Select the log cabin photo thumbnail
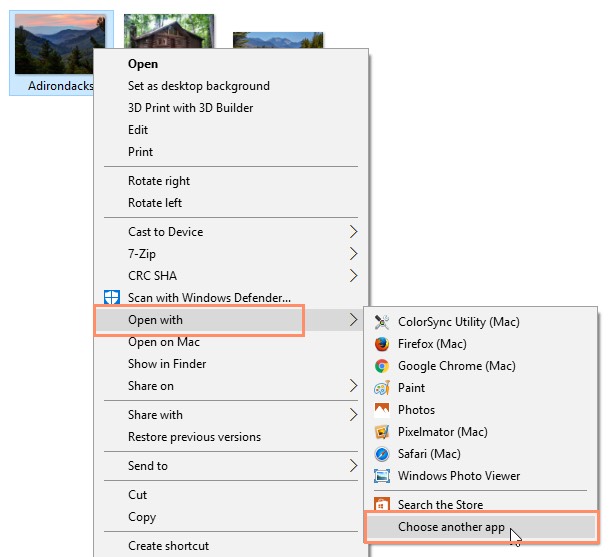The width and height of the screenshot is (613, 557). coord(168,32)
